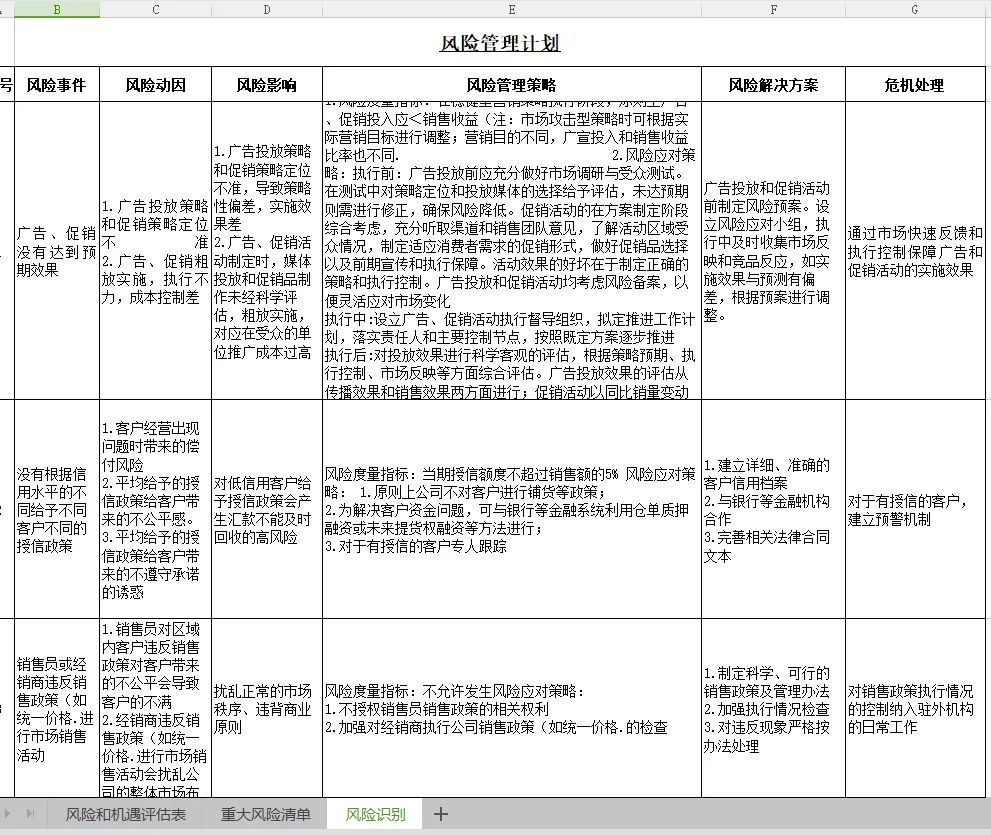Select cell 1.制定科学、可行的销售政策及管理办法
The image size is (991, 835).
tap(774, 709)
